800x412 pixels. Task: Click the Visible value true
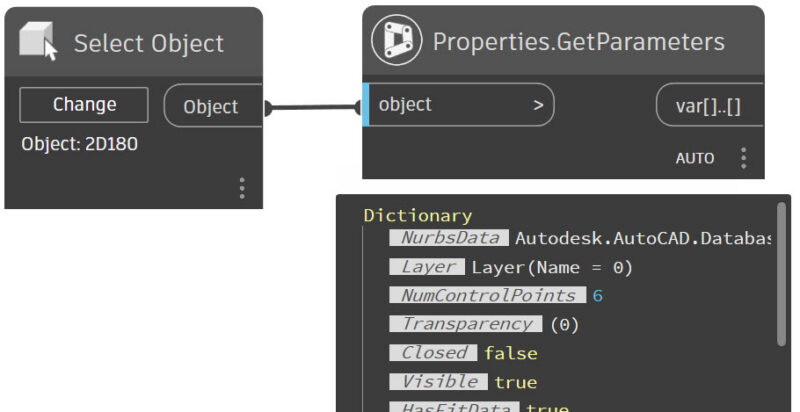516,382
